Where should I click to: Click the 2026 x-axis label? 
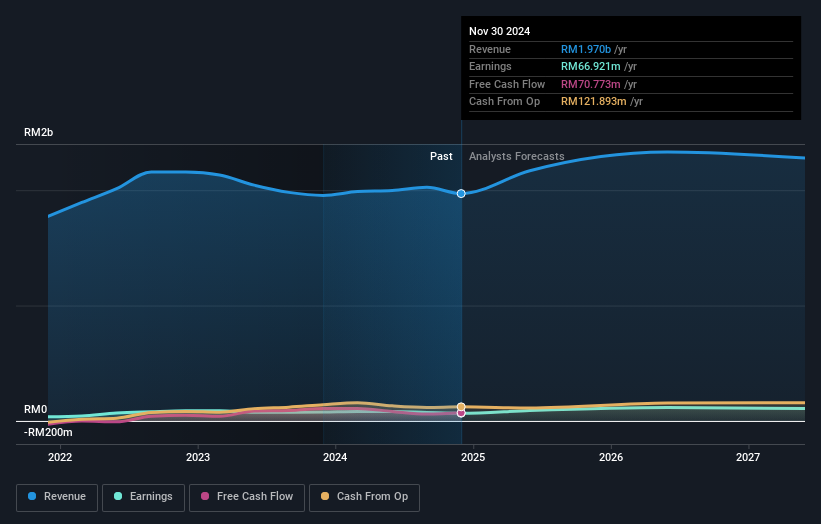(611, 457)
